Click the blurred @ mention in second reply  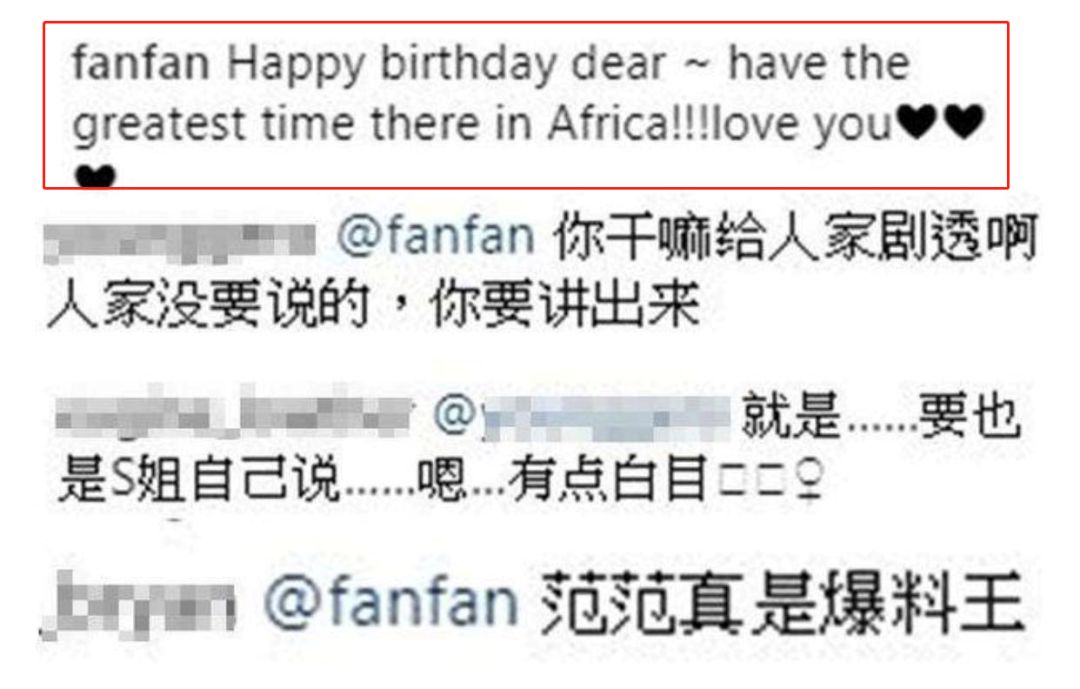point(582,416)
